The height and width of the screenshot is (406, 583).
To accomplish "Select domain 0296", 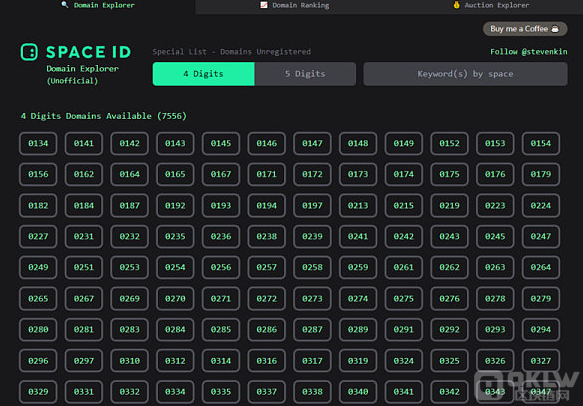I will pos(38,361).
